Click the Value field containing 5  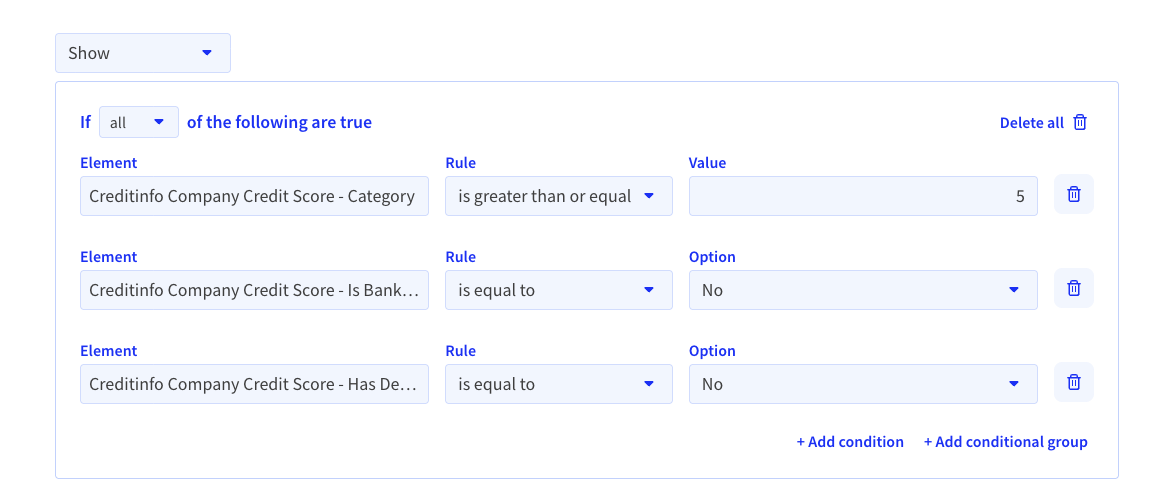[x=863, y=196]
